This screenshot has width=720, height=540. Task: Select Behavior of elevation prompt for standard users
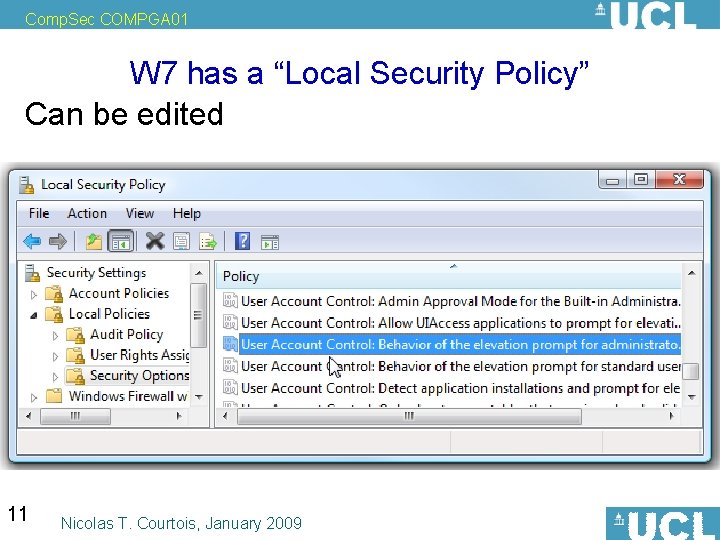point(460,366)
